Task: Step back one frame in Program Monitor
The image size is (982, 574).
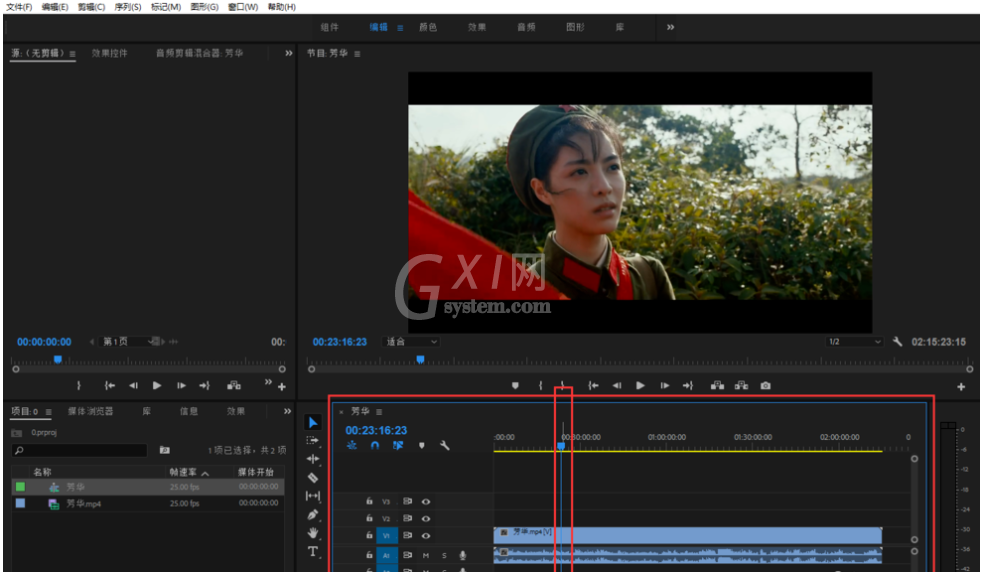Action: (617, 386)
